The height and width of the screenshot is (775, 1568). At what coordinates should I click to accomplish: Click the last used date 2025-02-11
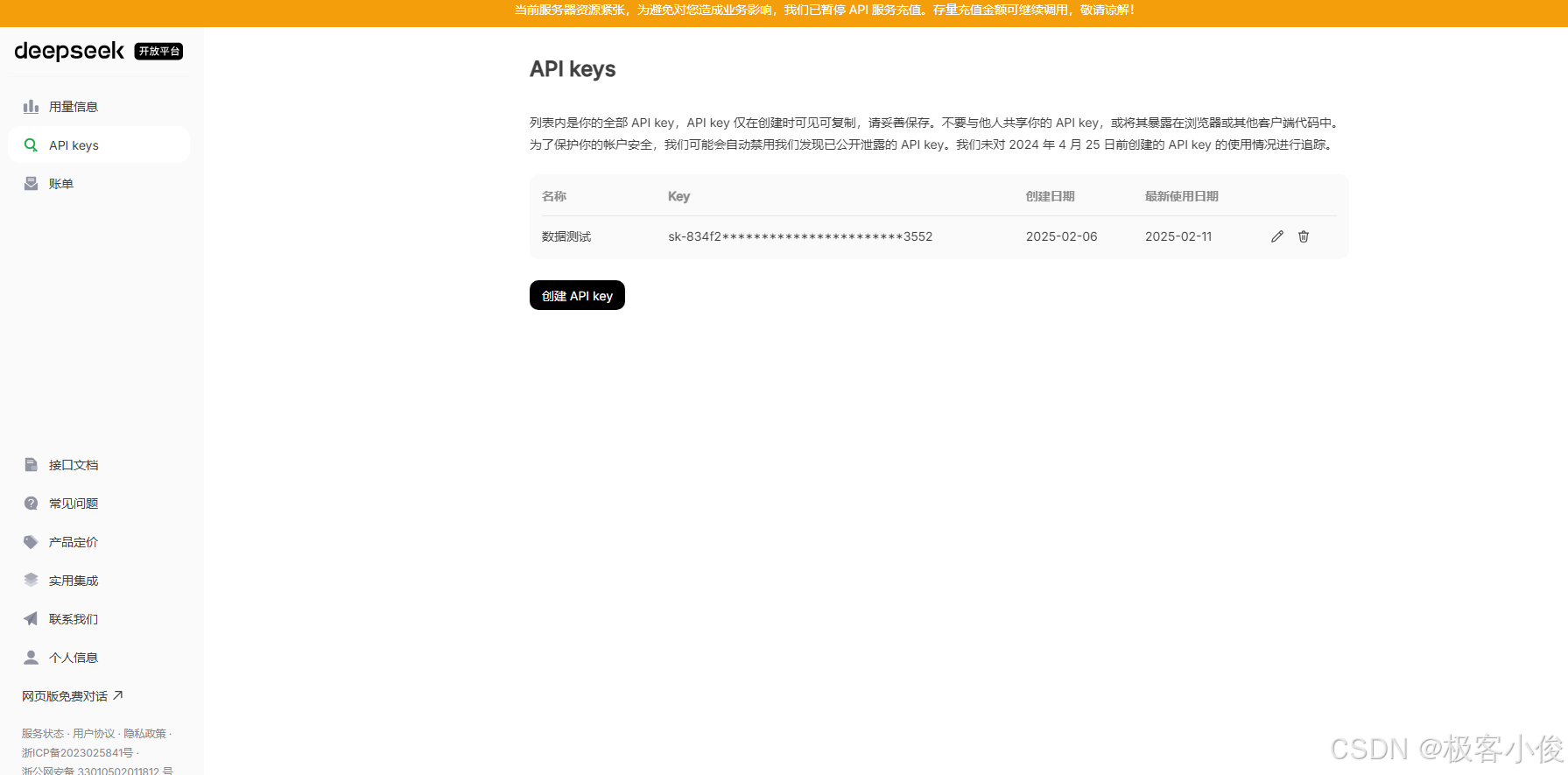1178,236
